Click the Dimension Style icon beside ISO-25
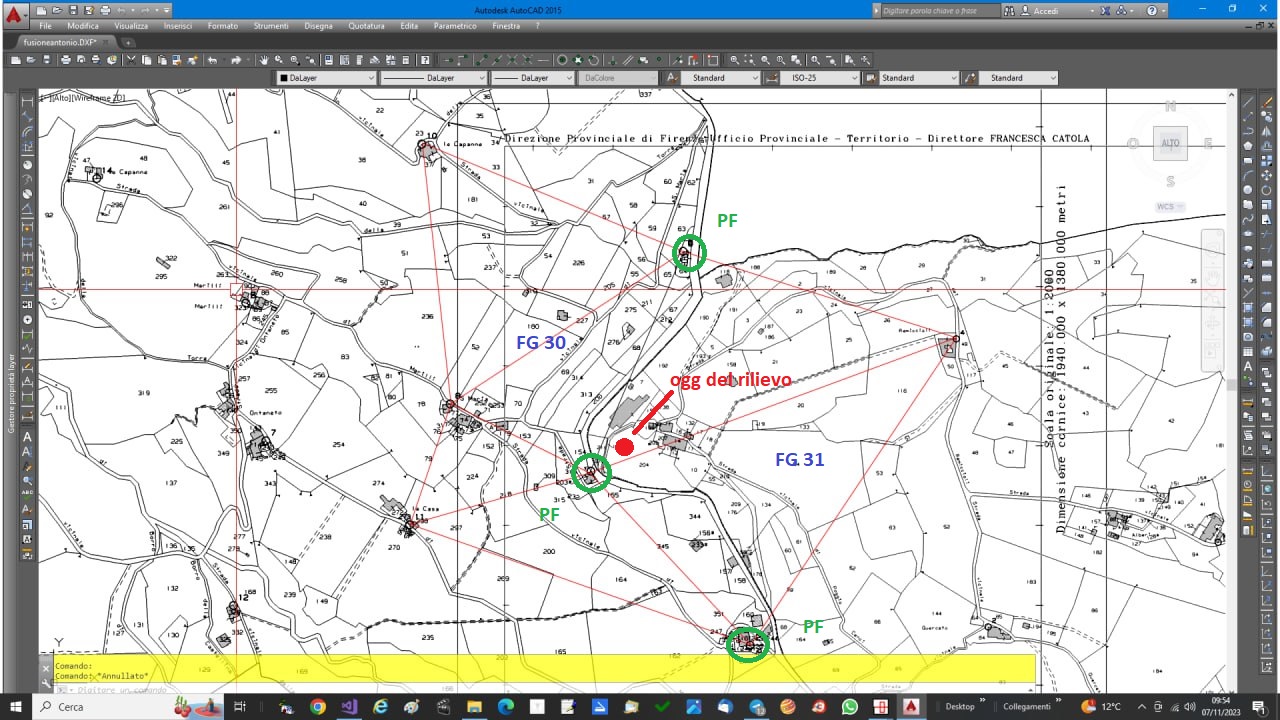The width and height of the screenshot is (1280, 720). [772, 78]
